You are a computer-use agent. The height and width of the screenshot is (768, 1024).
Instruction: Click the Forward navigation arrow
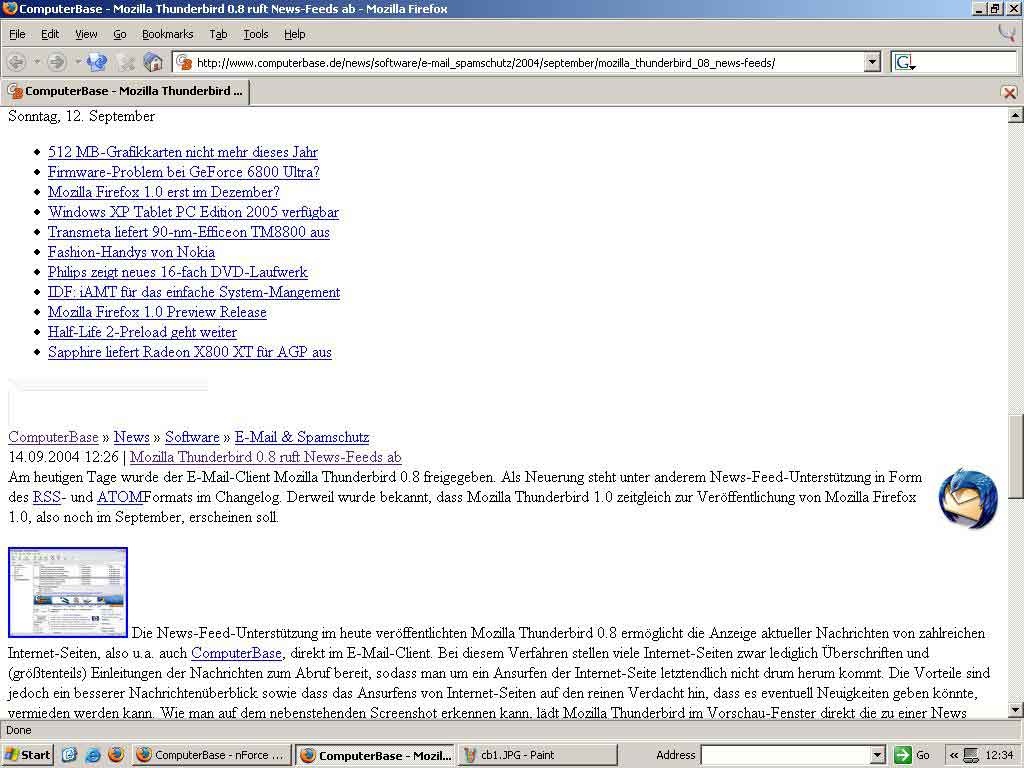(x=57, y=63)
